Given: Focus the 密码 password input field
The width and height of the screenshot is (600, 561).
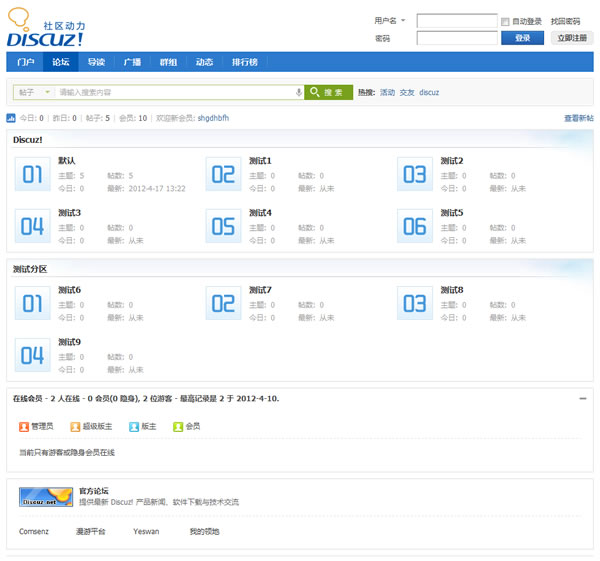Looking at the screenshot, I should 457,38.
